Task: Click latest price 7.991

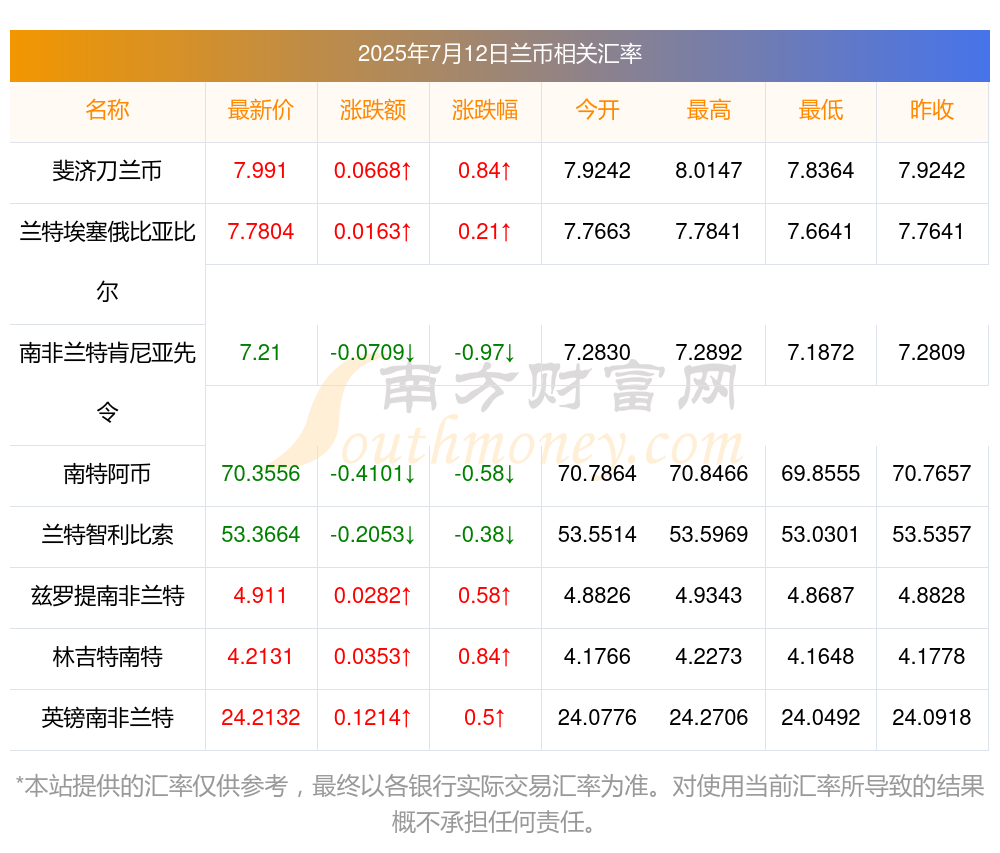Action: coord(260,171)
